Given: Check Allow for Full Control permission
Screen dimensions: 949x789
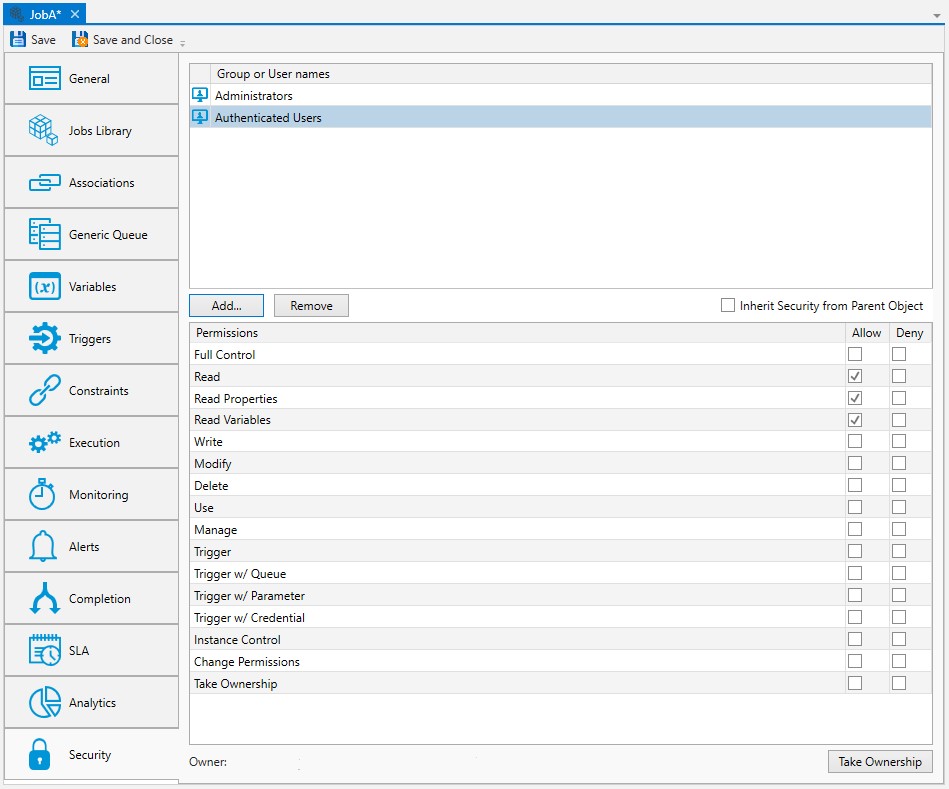Looking at the screenshot, I should pyautogui.click(x=855, y=354).
